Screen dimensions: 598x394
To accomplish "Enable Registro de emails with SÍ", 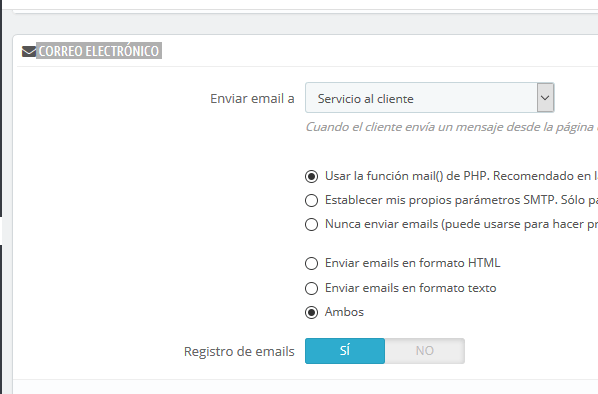I will click(x=345, y=351).
